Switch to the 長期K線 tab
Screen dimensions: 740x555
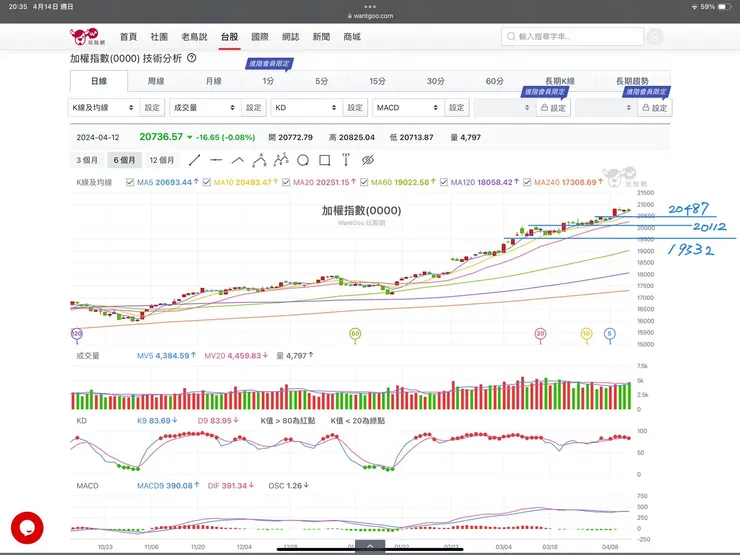560,81
